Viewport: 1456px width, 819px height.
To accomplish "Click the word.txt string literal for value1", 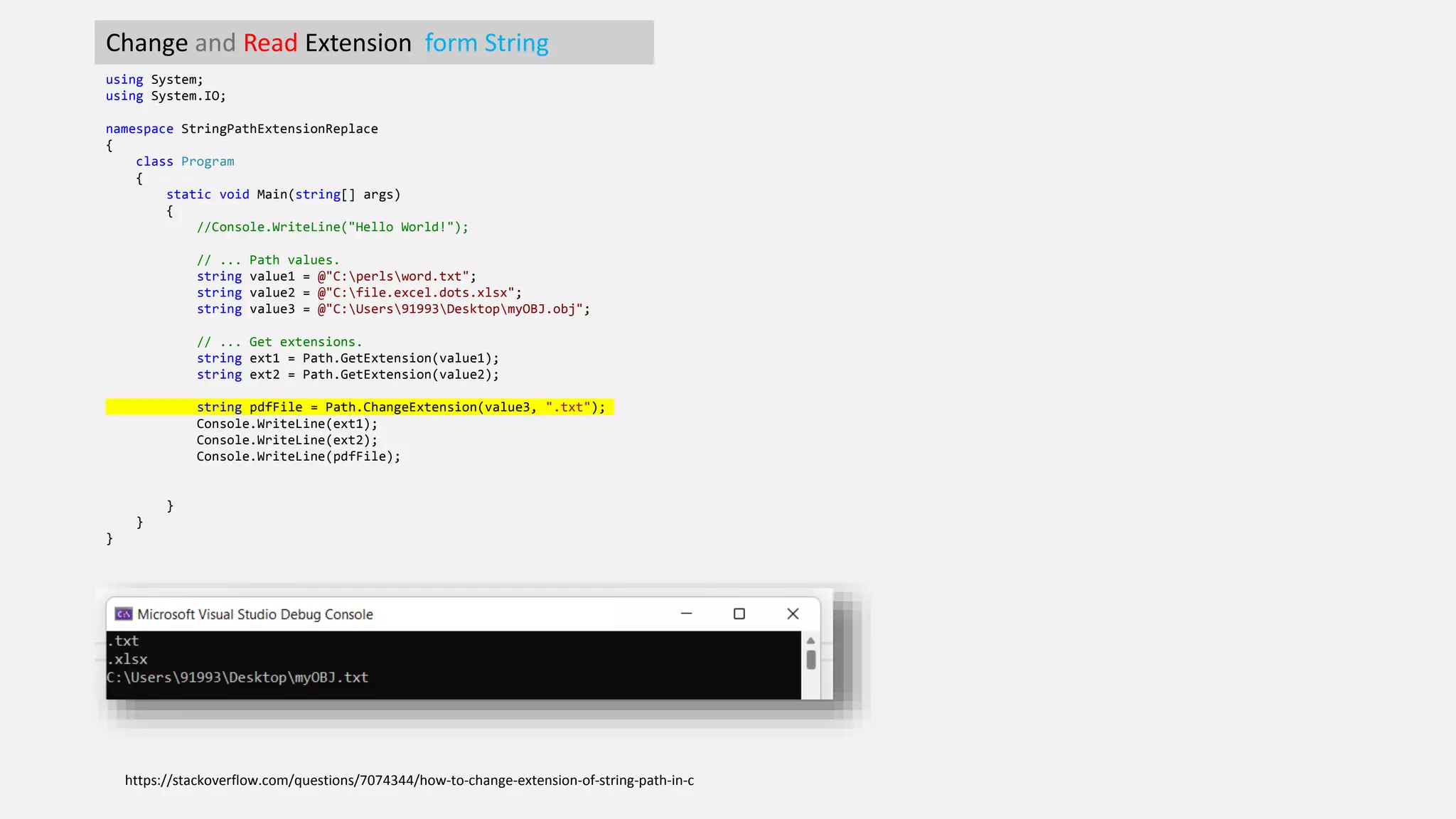I will (393, 277).
